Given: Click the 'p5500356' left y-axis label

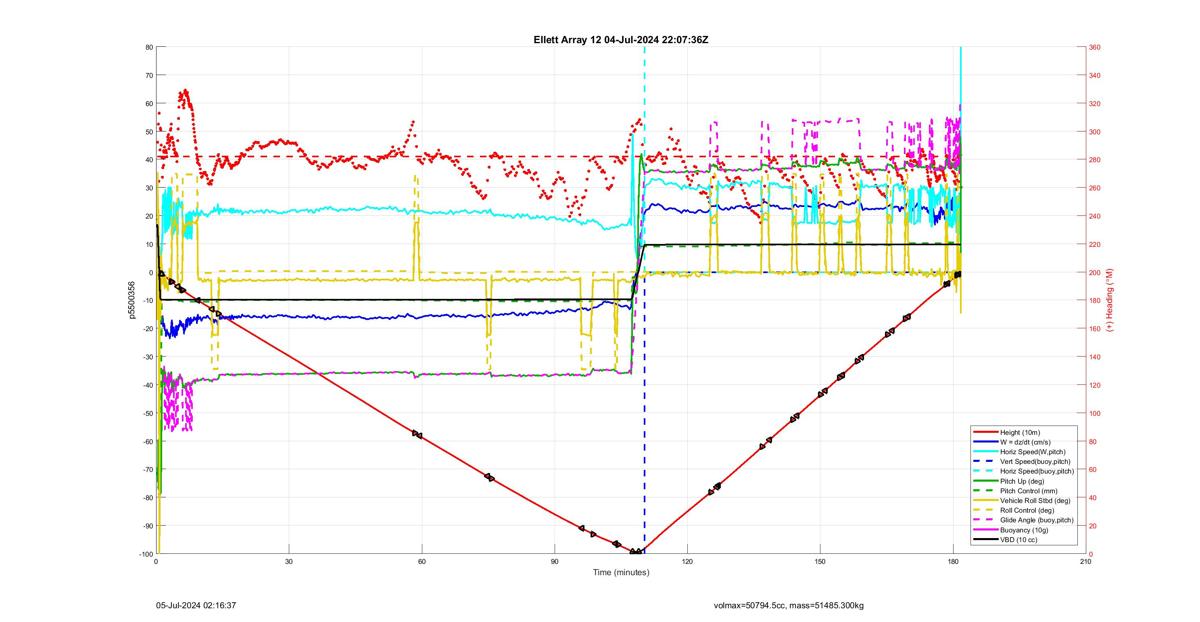Looking at the screenshot, I should click(x=131, y=300).
